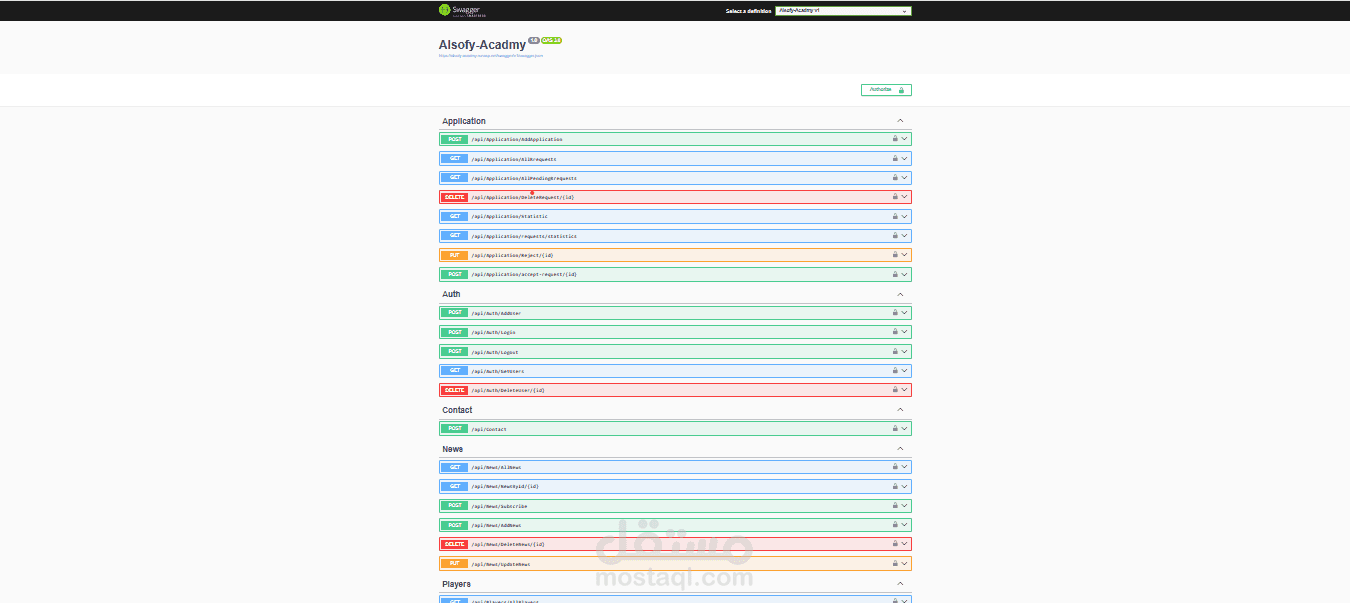Click the Auth section heading

coord(452,294)
